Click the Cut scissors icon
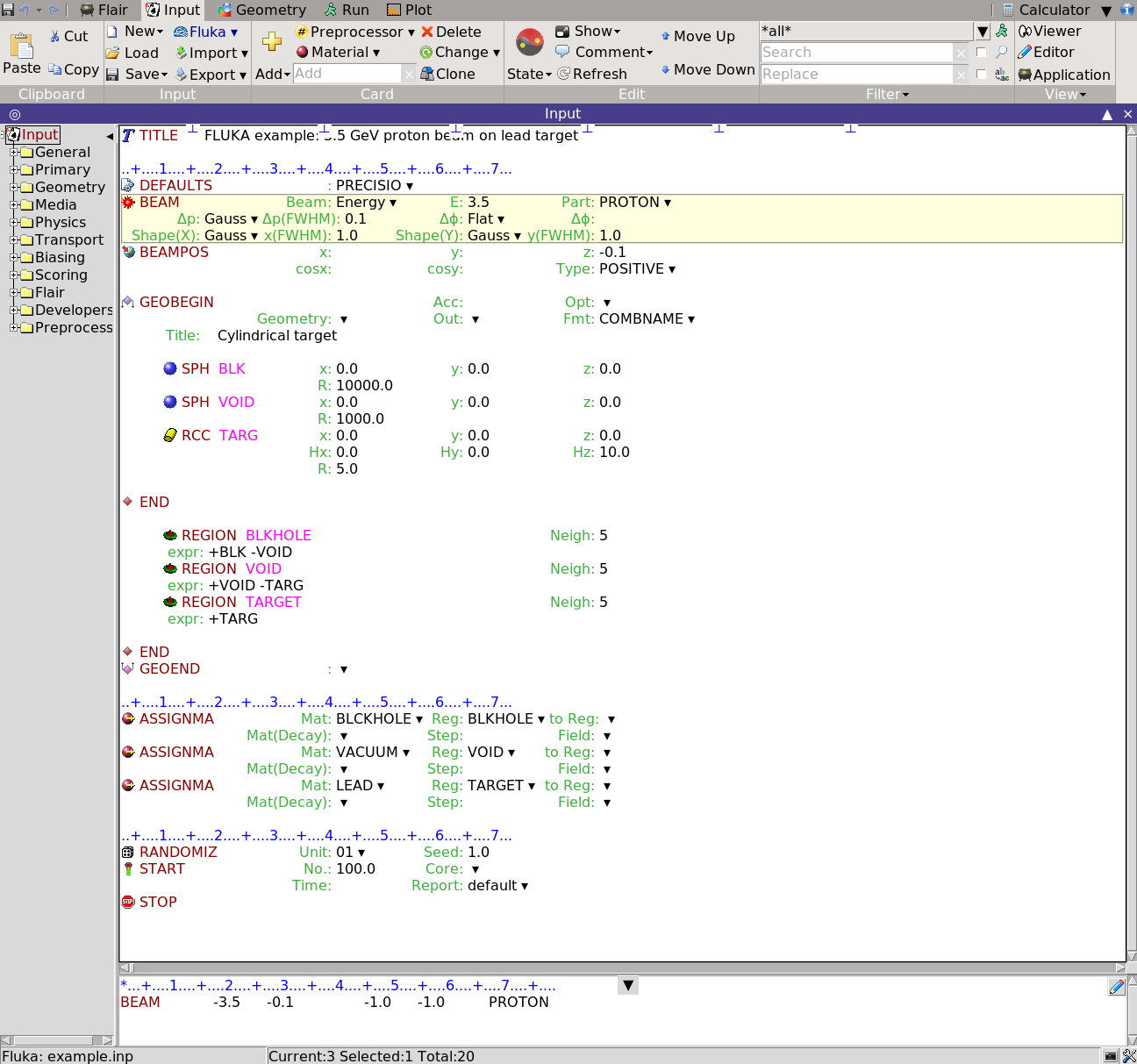 click(55, 36)
